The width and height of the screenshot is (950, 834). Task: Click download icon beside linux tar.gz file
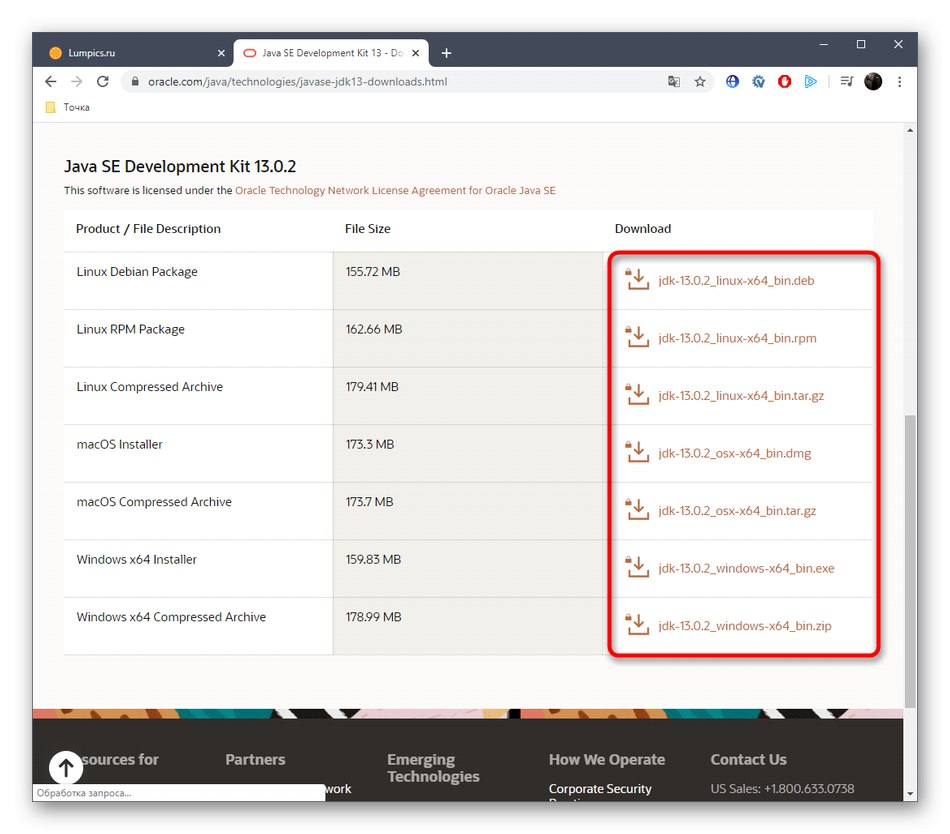(637, 394)
